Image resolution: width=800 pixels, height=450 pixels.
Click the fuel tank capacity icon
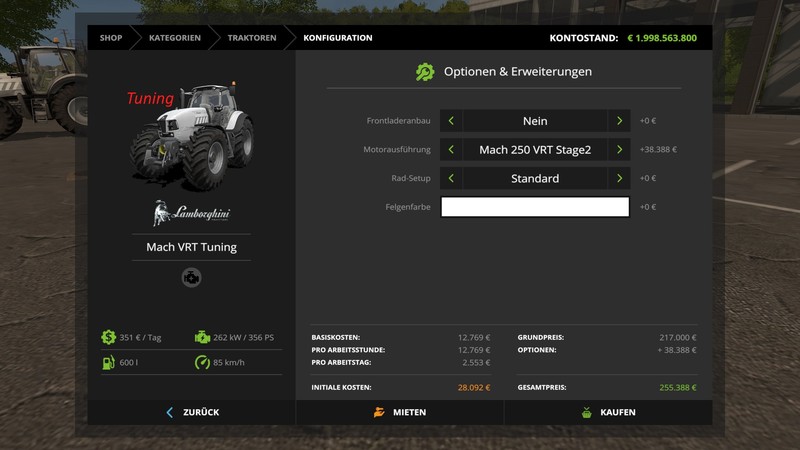108,362
